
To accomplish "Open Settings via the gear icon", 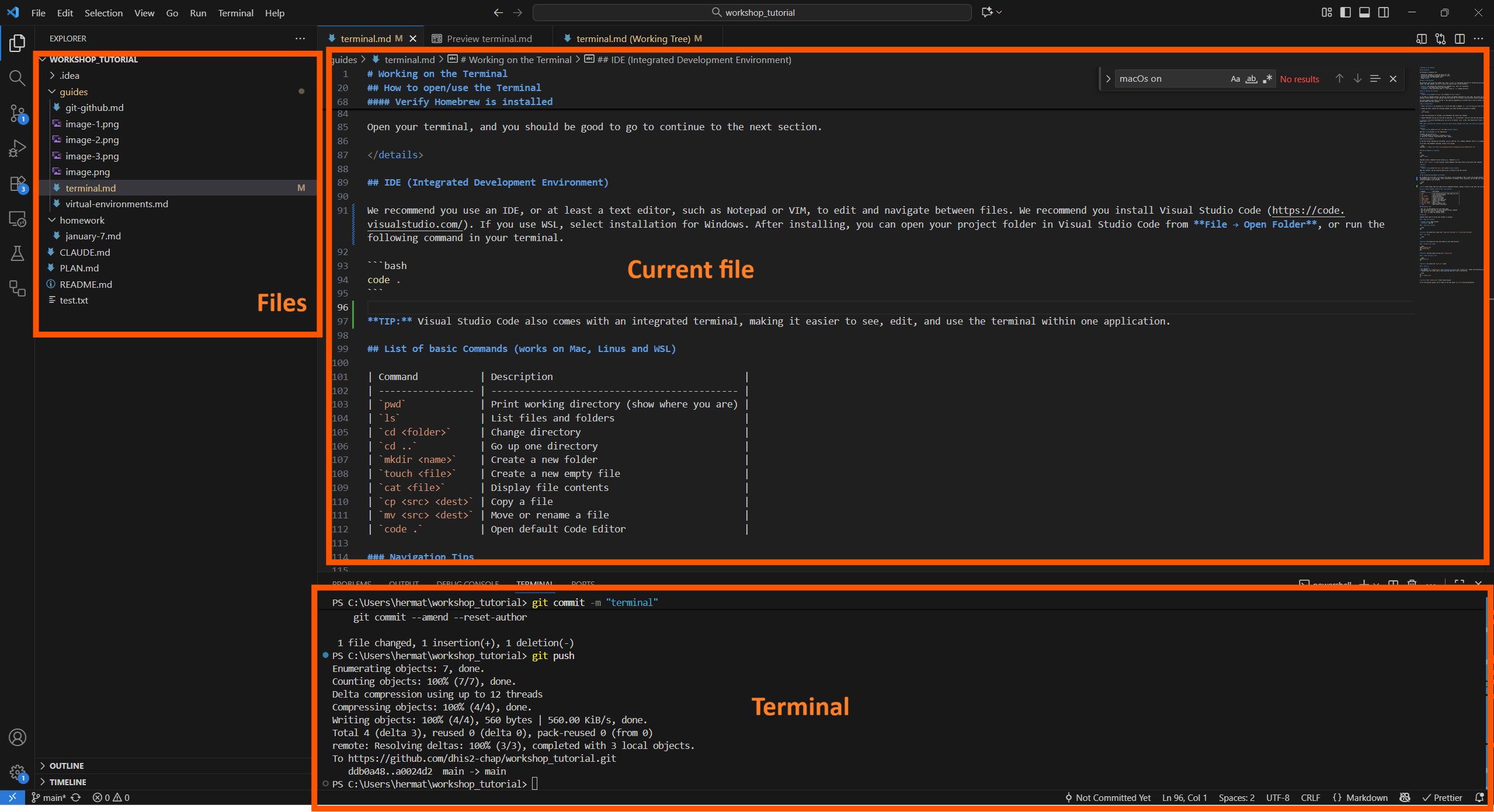I will pyautogui.click(x=17, y=772).
